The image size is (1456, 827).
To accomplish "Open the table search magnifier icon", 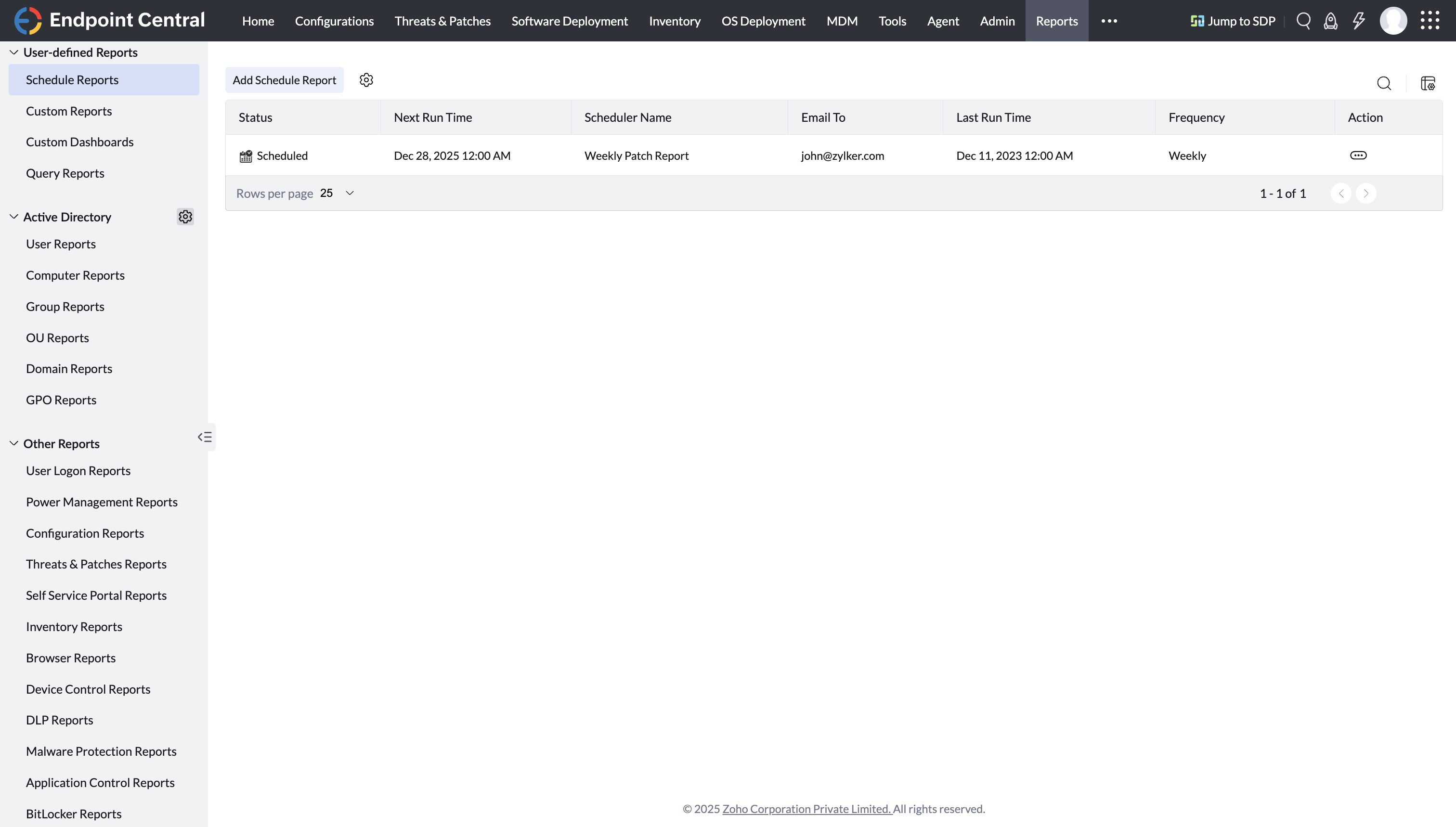I will click(x=1384, y=83).
